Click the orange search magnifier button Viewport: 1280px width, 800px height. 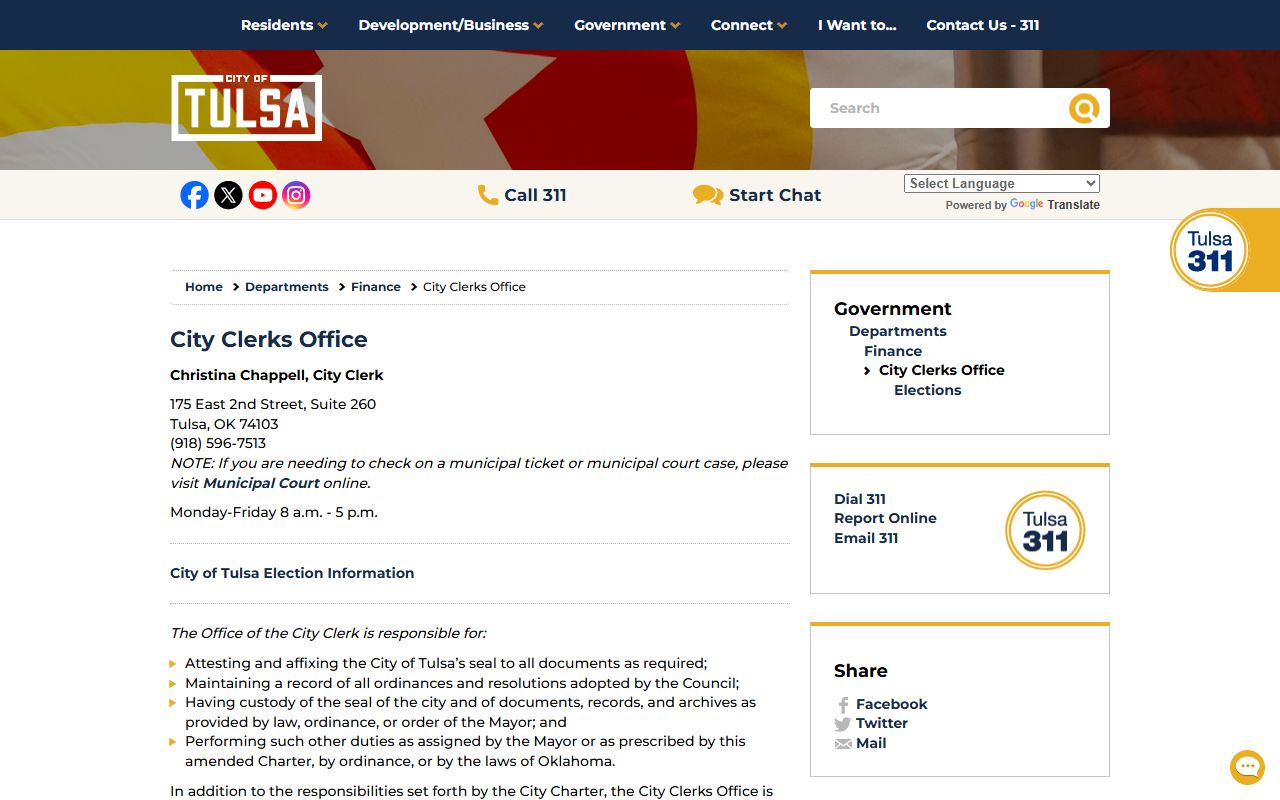click(x=1083, y=108)
